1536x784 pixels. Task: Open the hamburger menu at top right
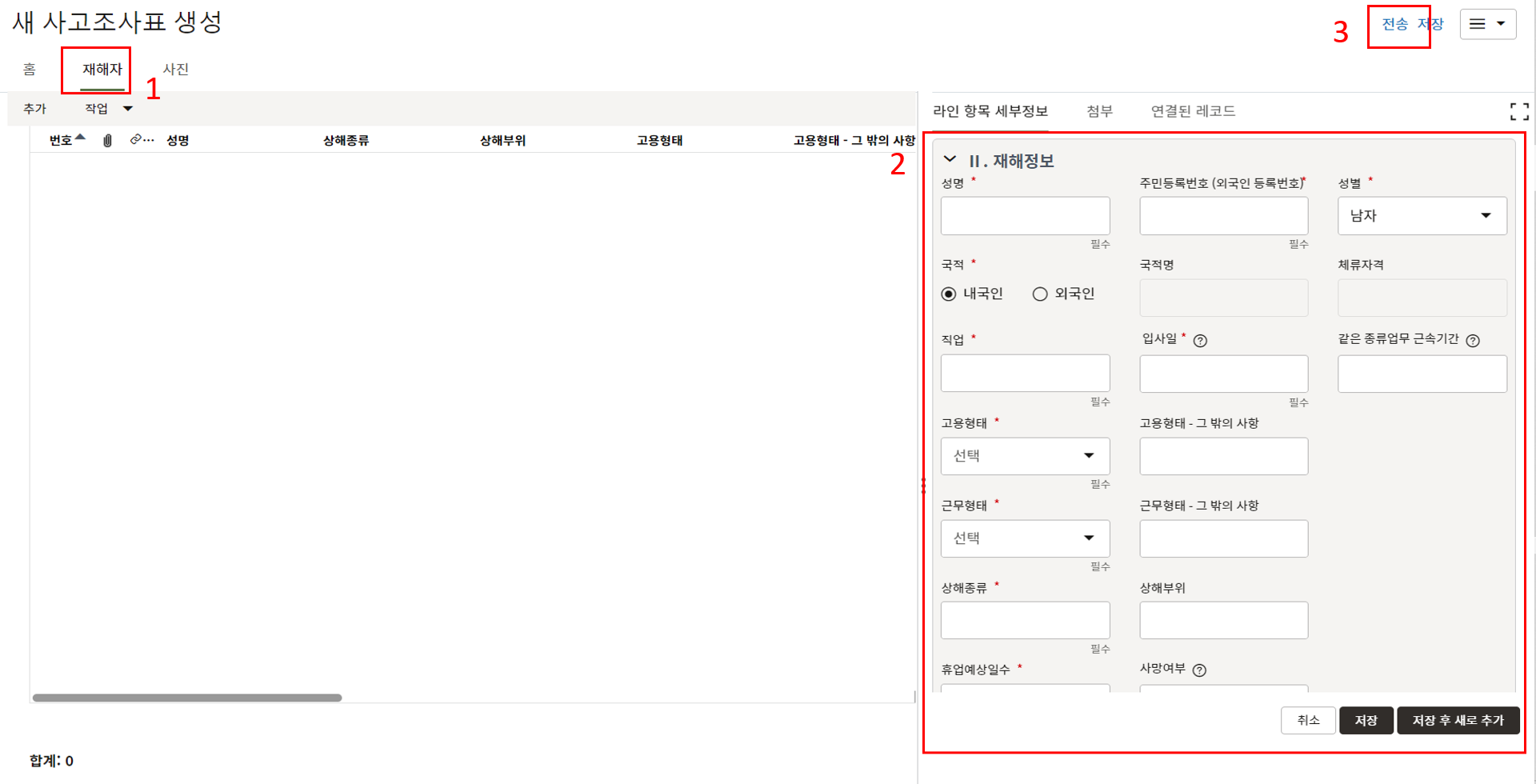point(1487,24)
